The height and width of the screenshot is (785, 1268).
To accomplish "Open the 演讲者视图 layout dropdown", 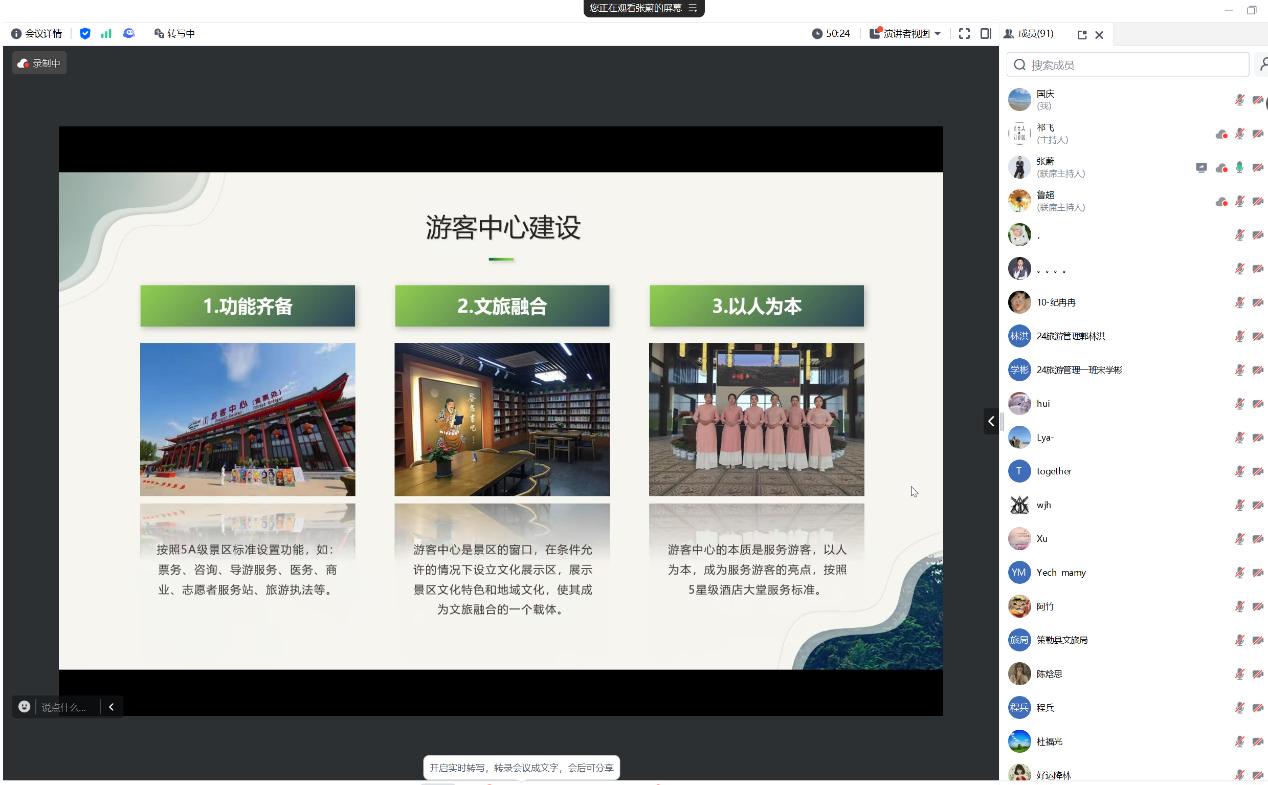I will tap(905, 34).
